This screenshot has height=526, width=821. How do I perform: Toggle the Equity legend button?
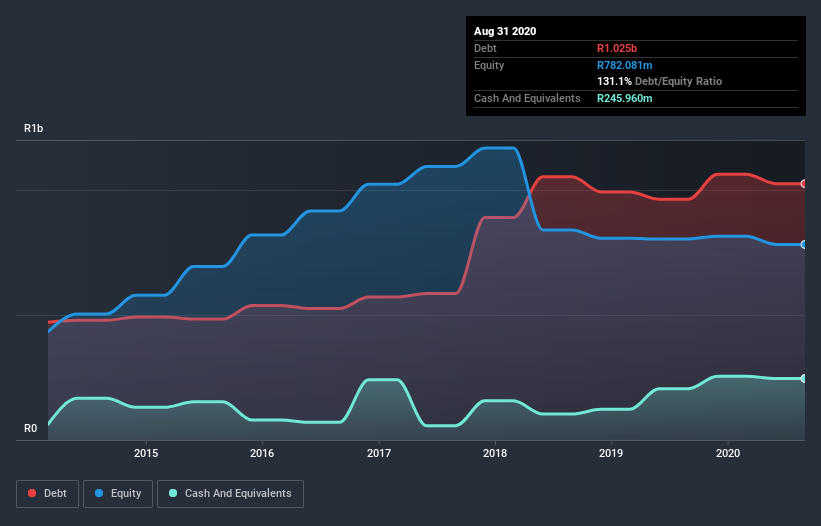coord(118,494)
